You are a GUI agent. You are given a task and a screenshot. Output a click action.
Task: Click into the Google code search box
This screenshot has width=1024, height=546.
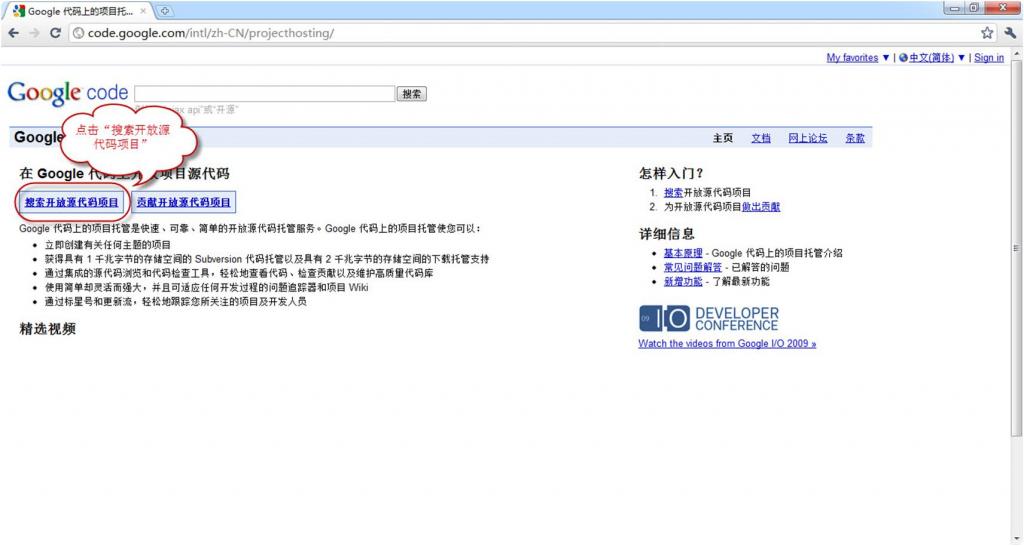point(264,93)
